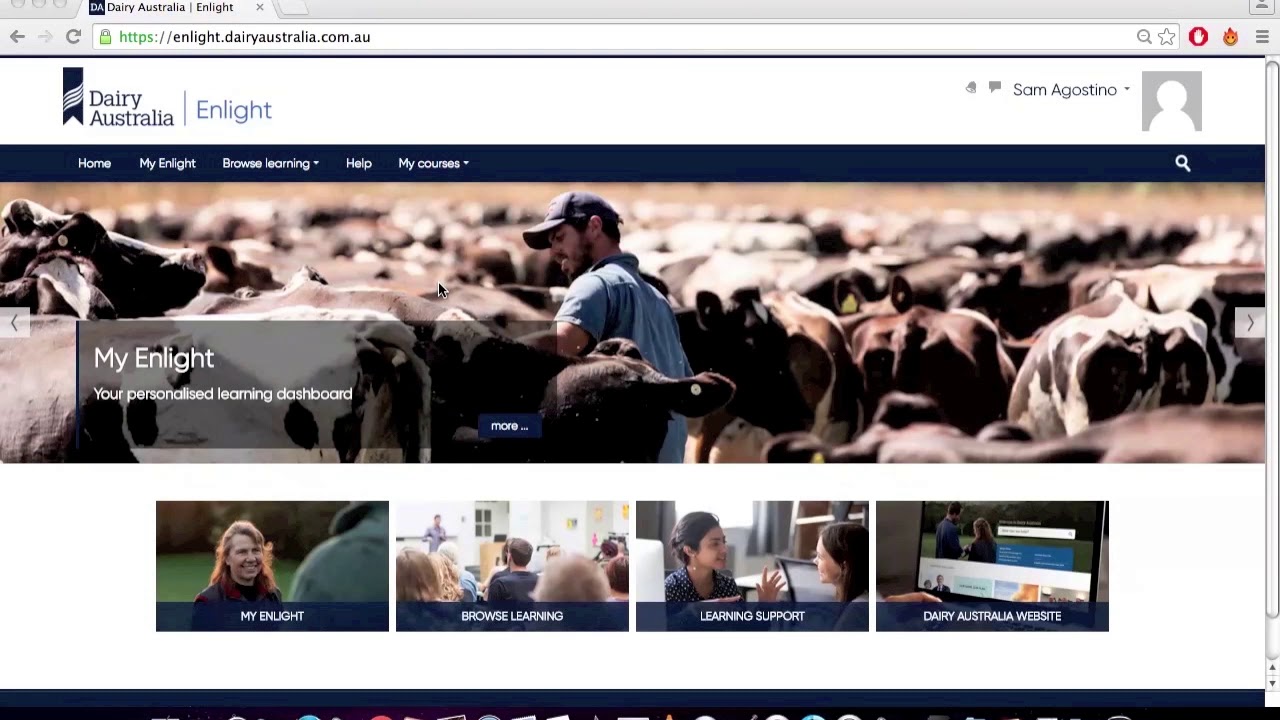Go to previous carousel slide
Screen dimensions: 1280x720
tap(14, 322)
